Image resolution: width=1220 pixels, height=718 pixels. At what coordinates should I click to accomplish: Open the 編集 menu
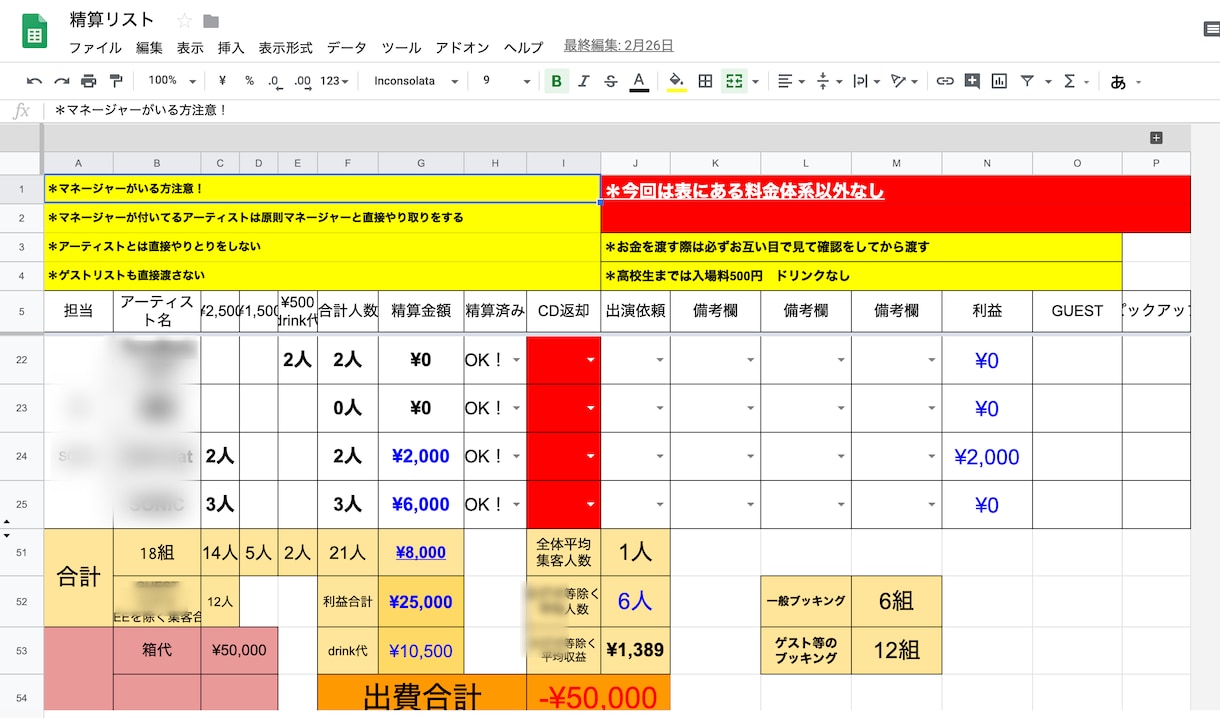(149, 47)
